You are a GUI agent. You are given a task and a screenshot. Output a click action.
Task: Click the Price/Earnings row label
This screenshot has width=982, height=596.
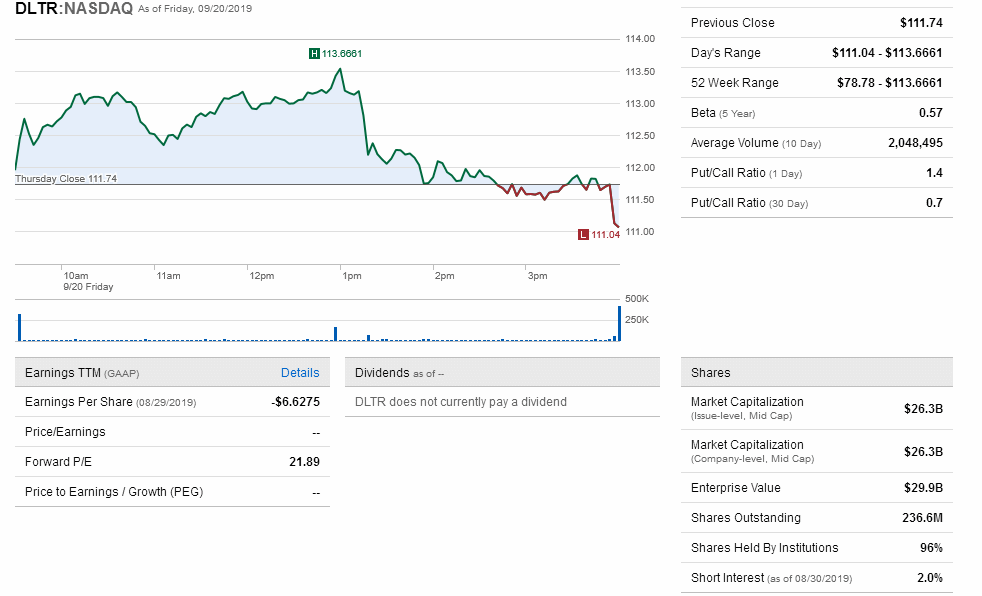coord(65,432)
